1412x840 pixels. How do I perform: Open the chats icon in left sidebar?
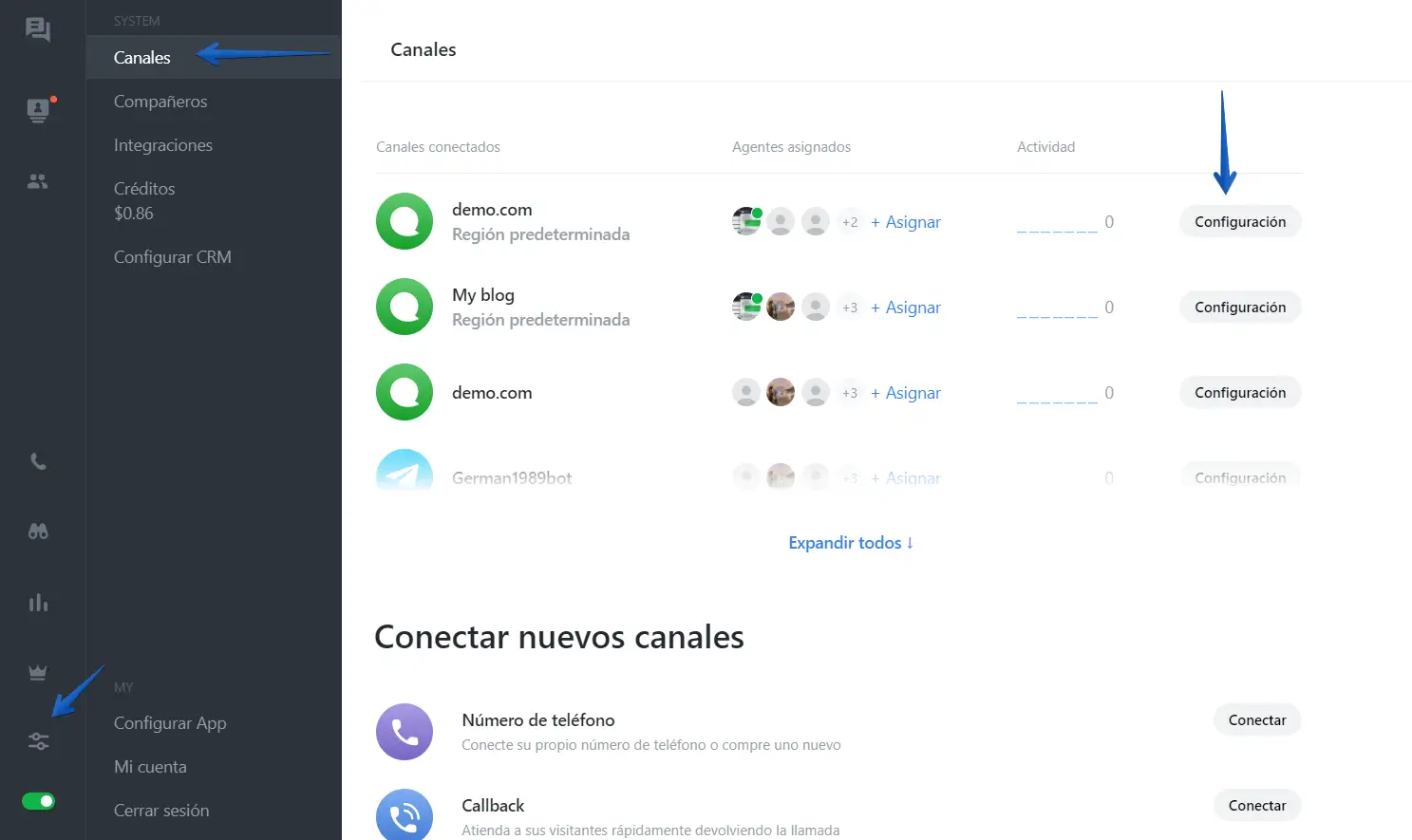click(x=38, y=29)
